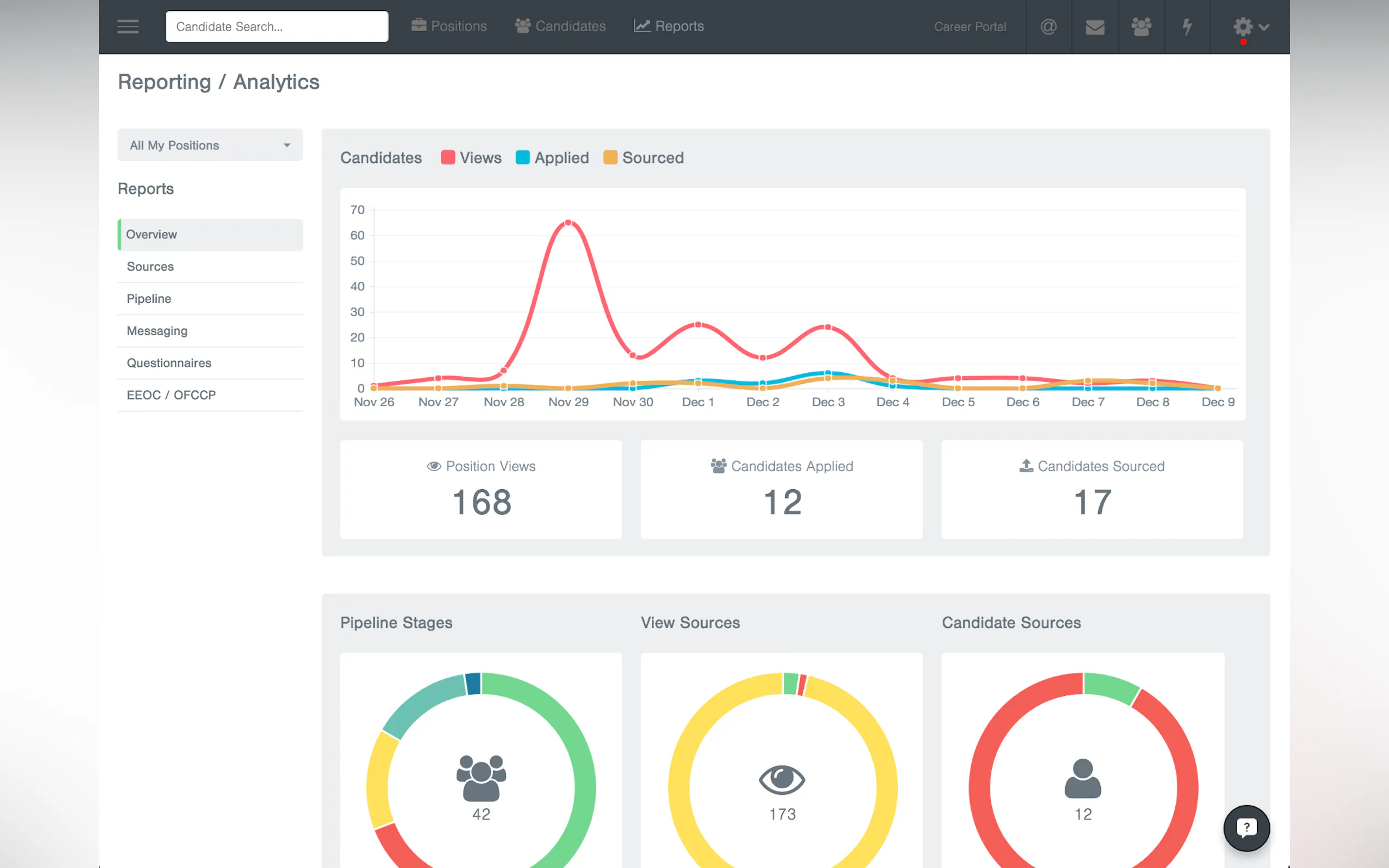The height and width of the screenshot is (868, 1389).
Task: Click the lightning bolt icon
Action: tap(1186, 26)
